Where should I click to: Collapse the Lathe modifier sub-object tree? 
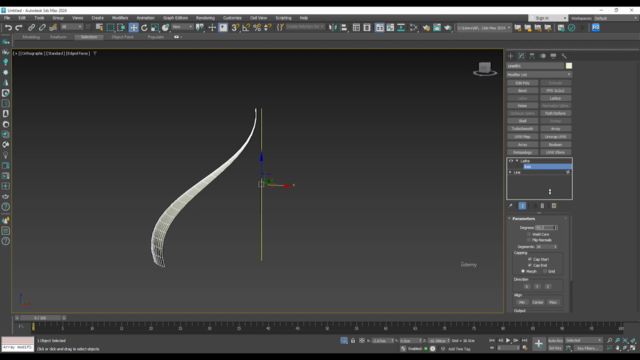(517, 161)
